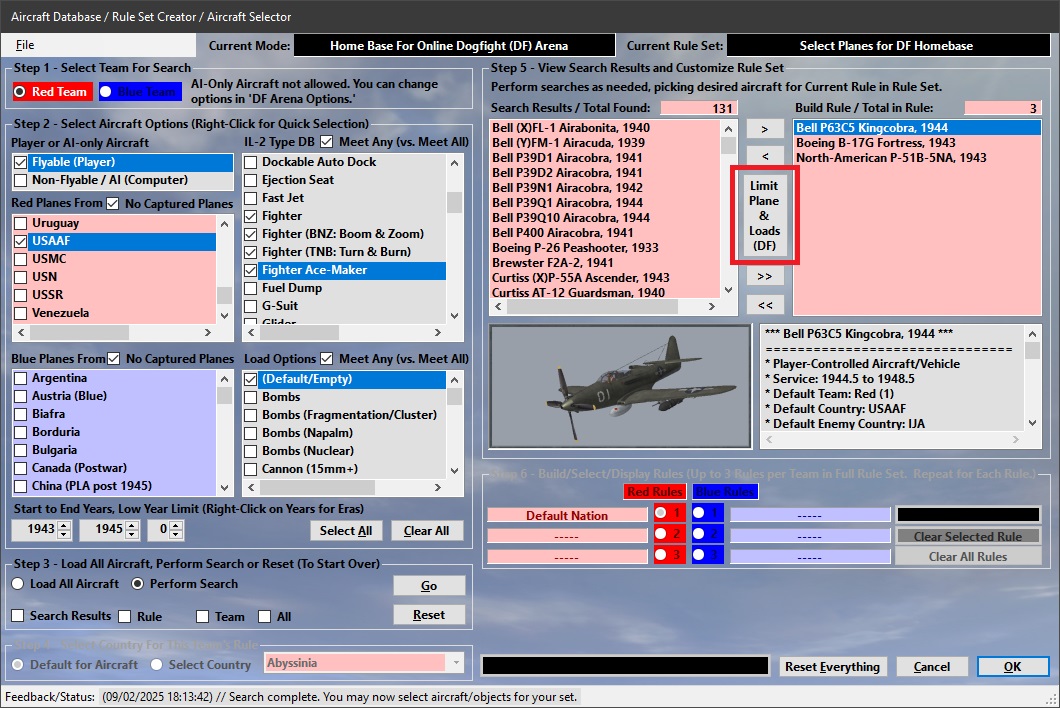The width and height of the screenshot is (1060, 708).
Task: Confirm with the OK button
Action: (1013, 667)
